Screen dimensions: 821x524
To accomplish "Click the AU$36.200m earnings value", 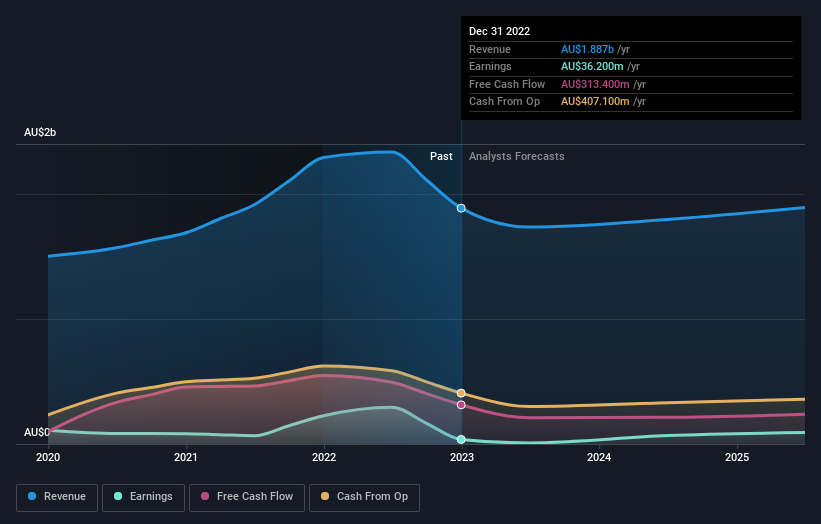I will pyautogui.click(x=592, y=66).
